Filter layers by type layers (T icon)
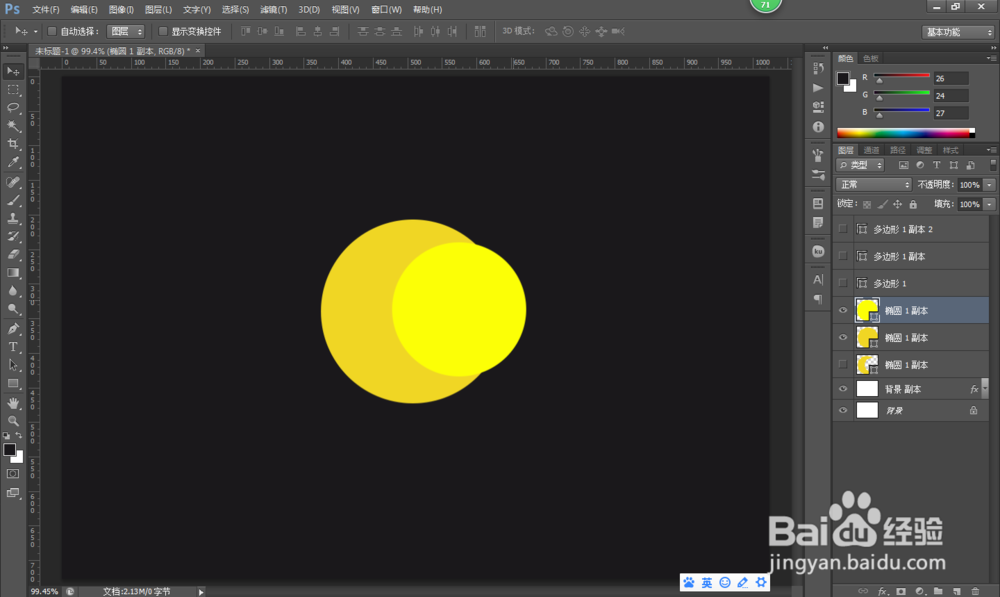Viewport: 1000px width, 597px height. tap(936, 165)
